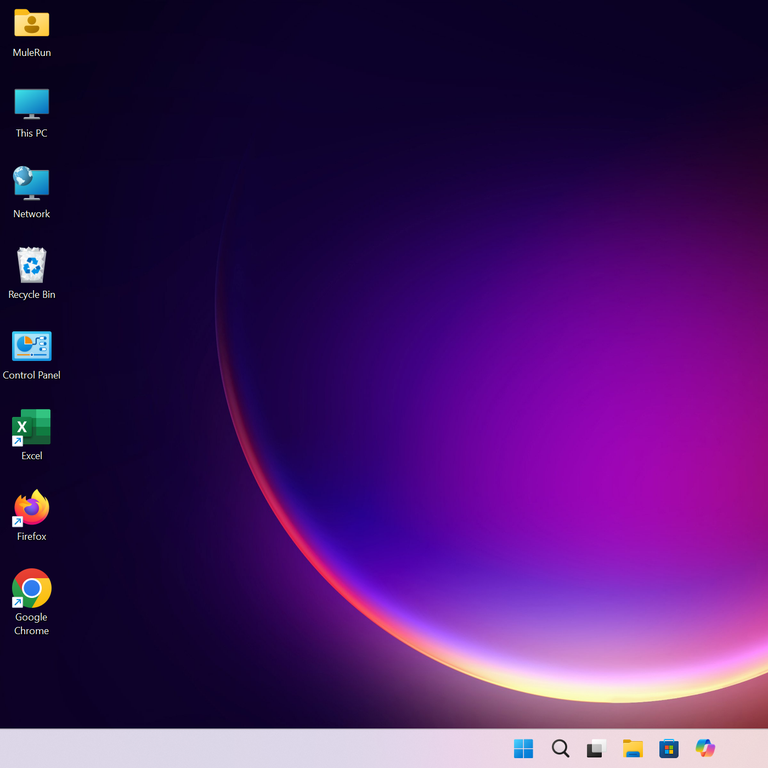
Task: Click the 'MuleRun' text label
Action: click(31, 52)
